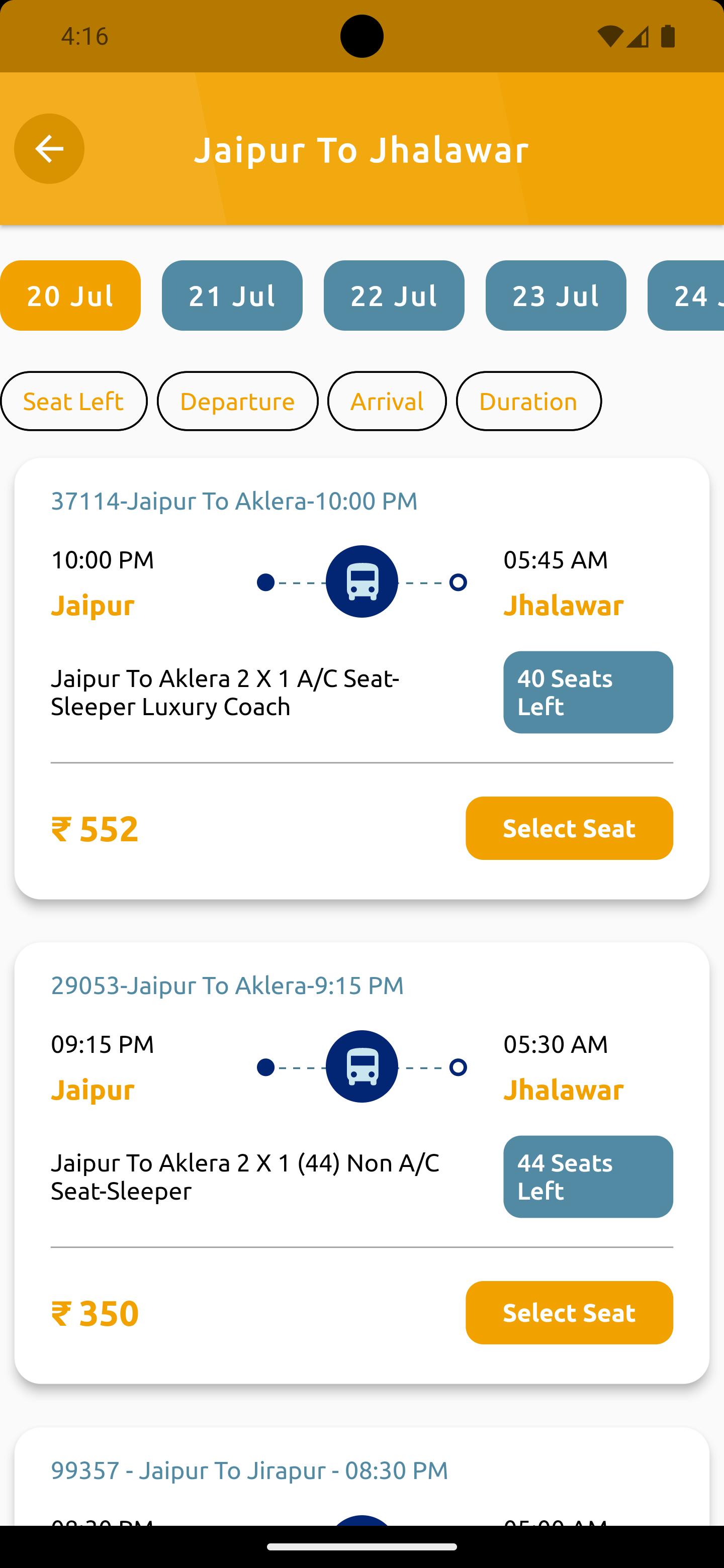This screenshot has height=1568, width=724.
Task: Tap the battery status icon
Action: [x=668, y=37]
